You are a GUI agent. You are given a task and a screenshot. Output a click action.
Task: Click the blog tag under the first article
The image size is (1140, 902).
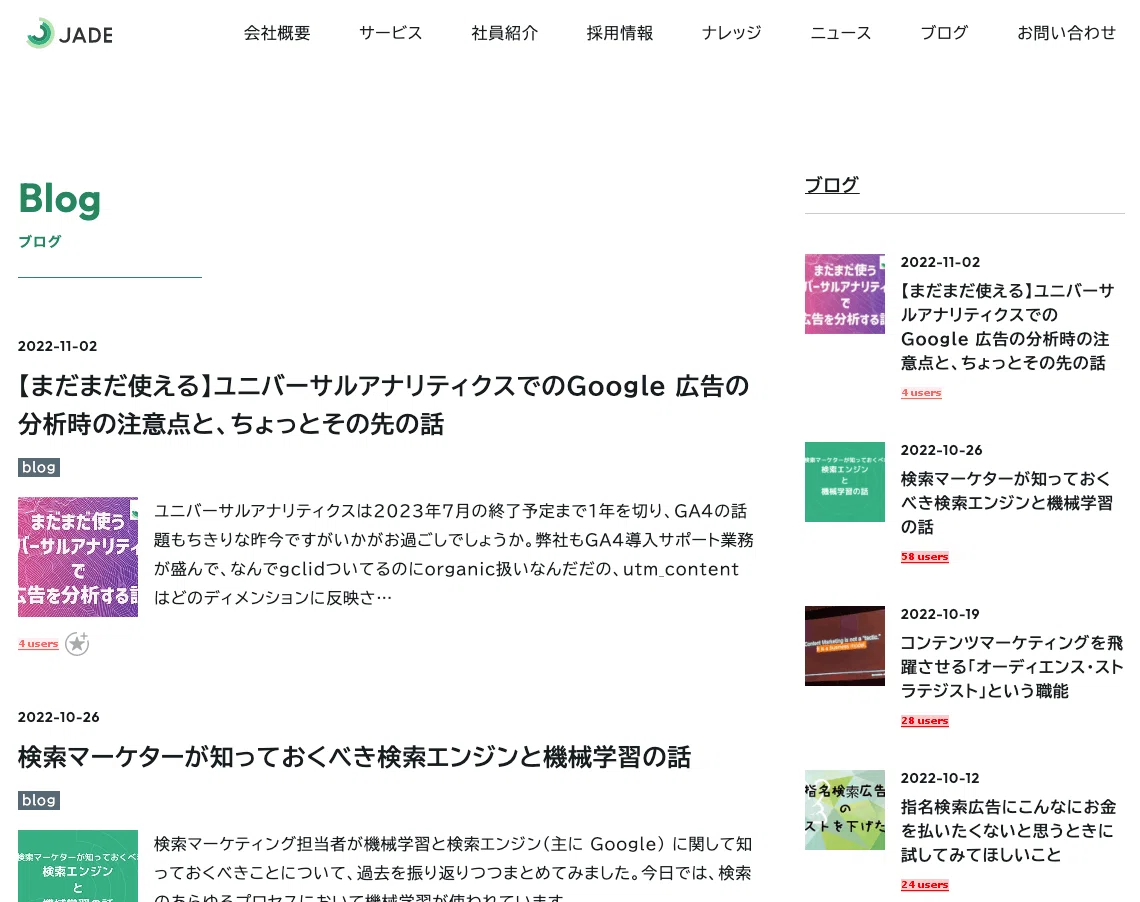tap(39, 467)
